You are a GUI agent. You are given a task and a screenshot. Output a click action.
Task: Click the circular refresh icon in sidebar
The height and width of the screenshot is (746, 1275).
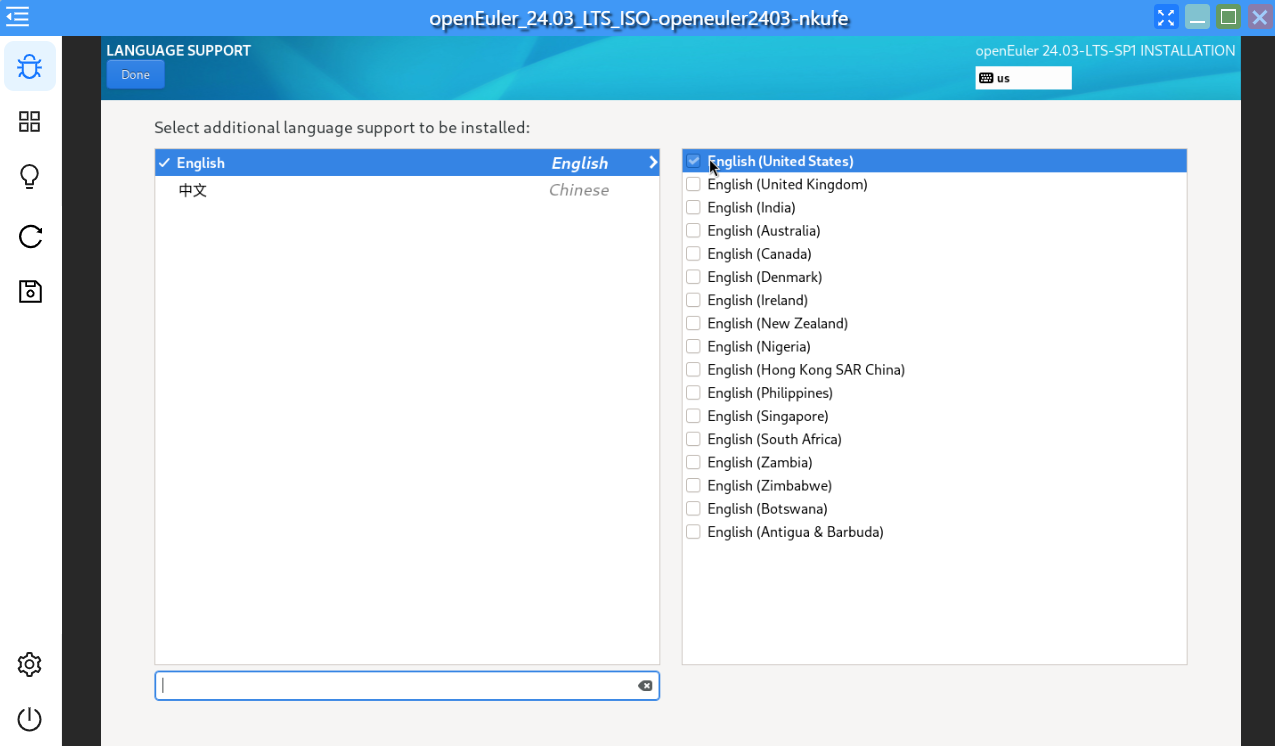click(x=30, y=236)
